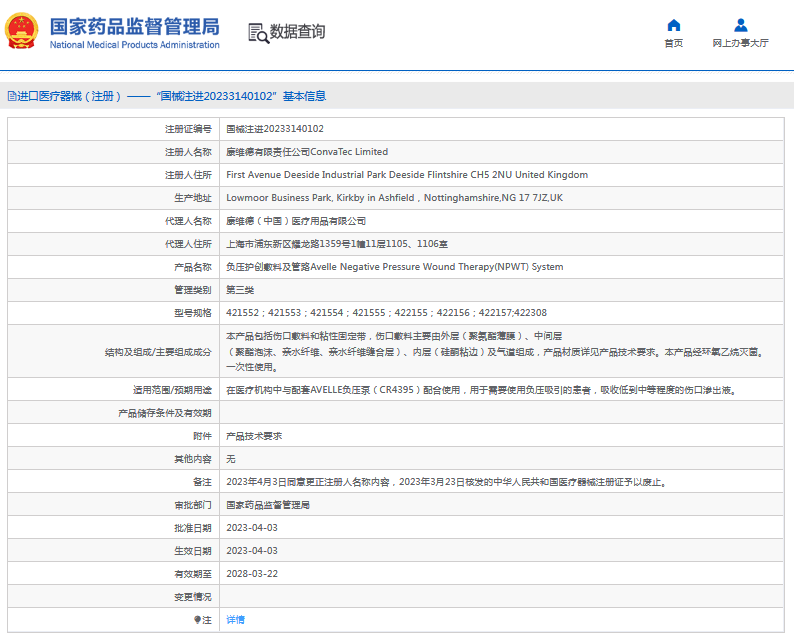Select the 2023年4月3日 remarks text
The height and width of the screenshot is (634, 794).
click(x=446, y=482)
